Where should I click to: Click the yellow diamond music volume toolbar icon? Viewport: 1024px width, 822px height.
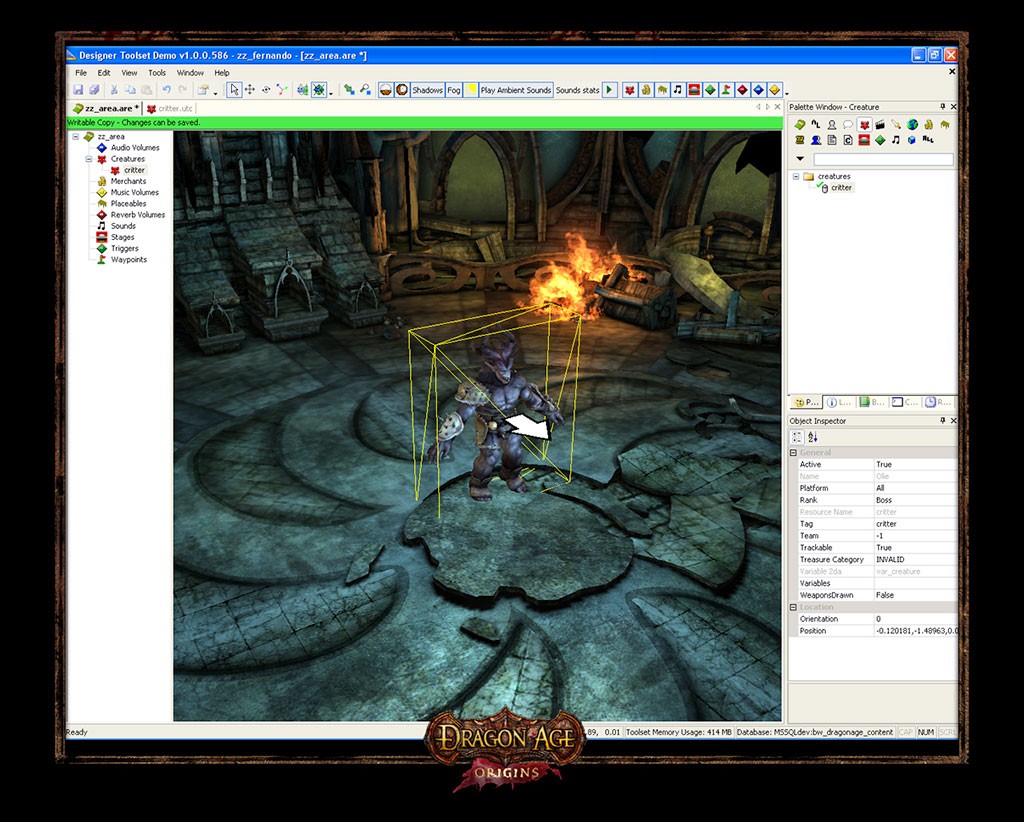click(x=775, y=90)
